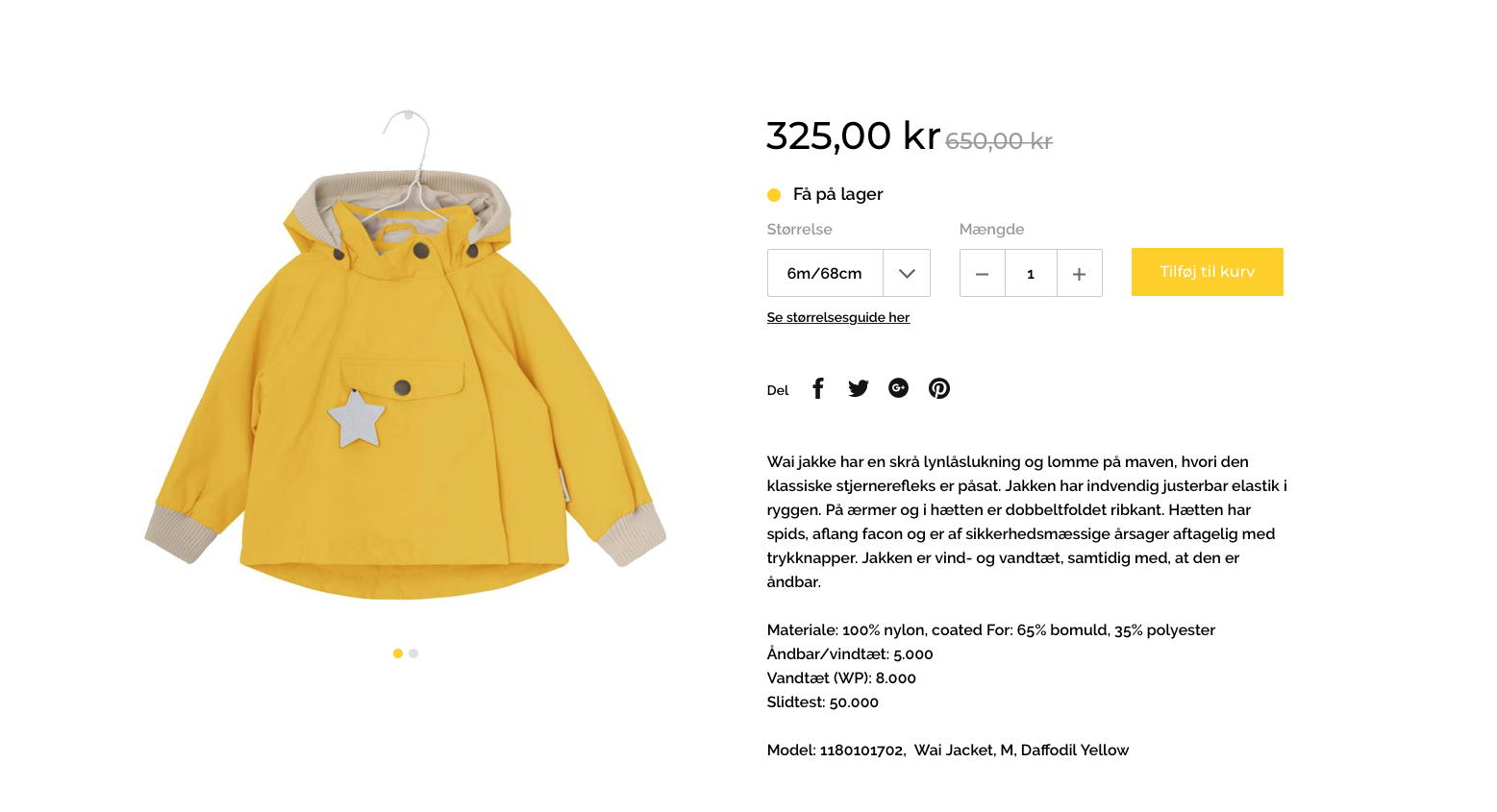Viewport: 1497px width, 812px height.
Task: Click the yellow jacket product image
Action: [406, 356]
